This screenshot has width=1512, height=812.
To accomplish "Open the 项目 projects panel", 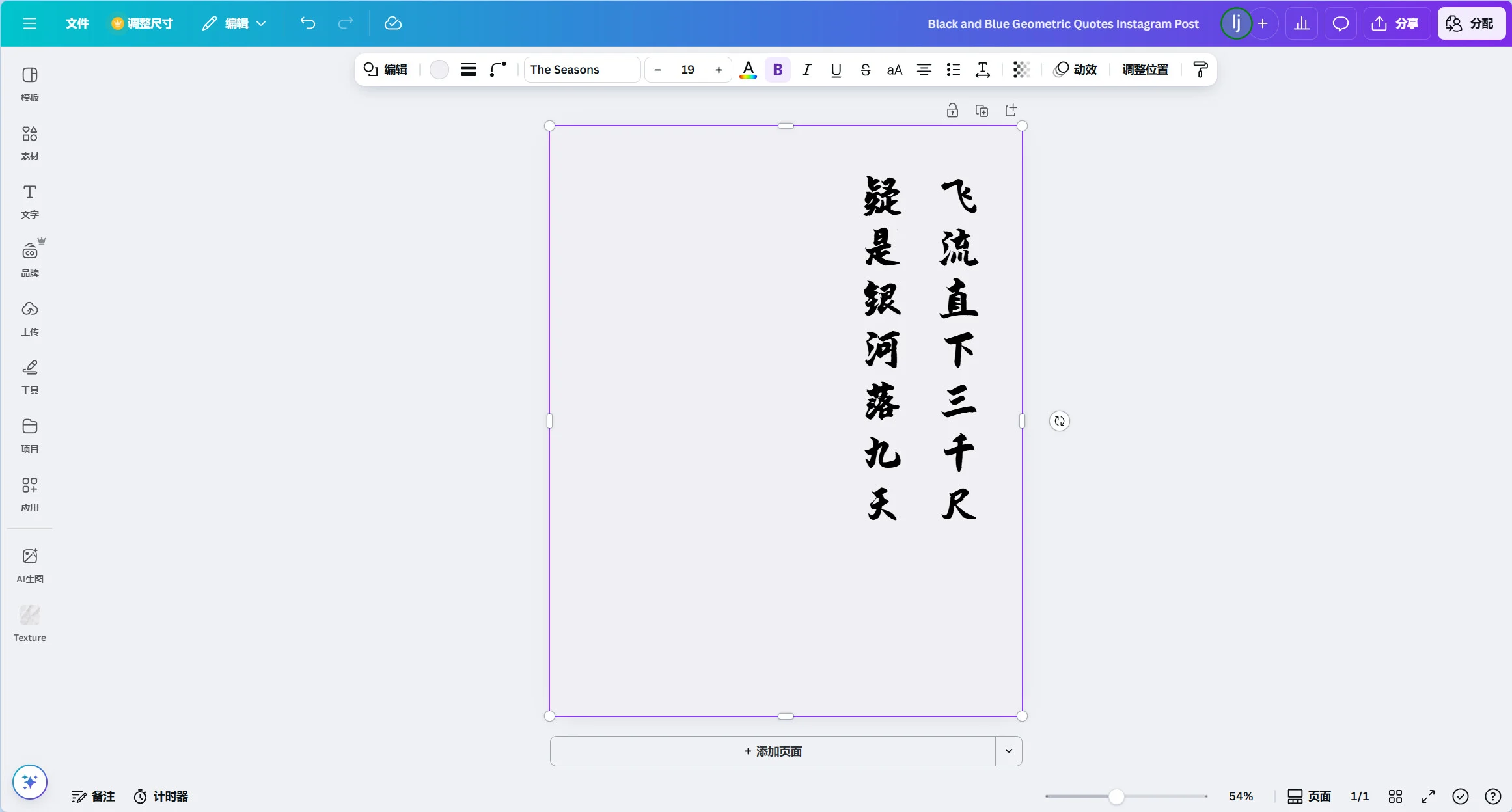I will pos(30,436).
